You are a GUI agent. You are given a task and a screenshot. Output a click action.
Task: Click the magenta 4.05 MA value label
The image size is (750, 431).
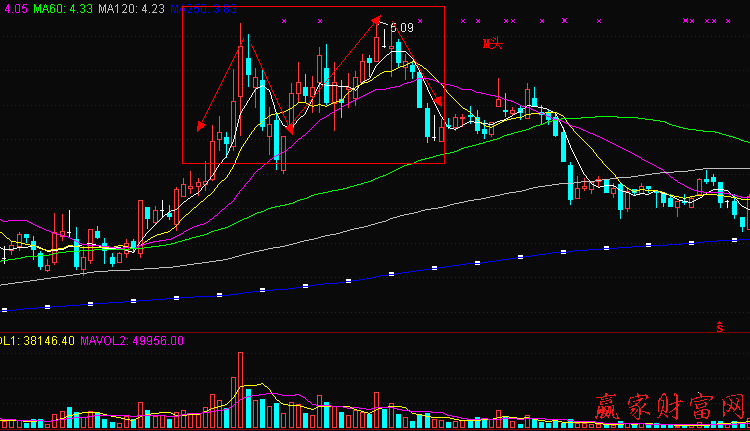[11, 8]
